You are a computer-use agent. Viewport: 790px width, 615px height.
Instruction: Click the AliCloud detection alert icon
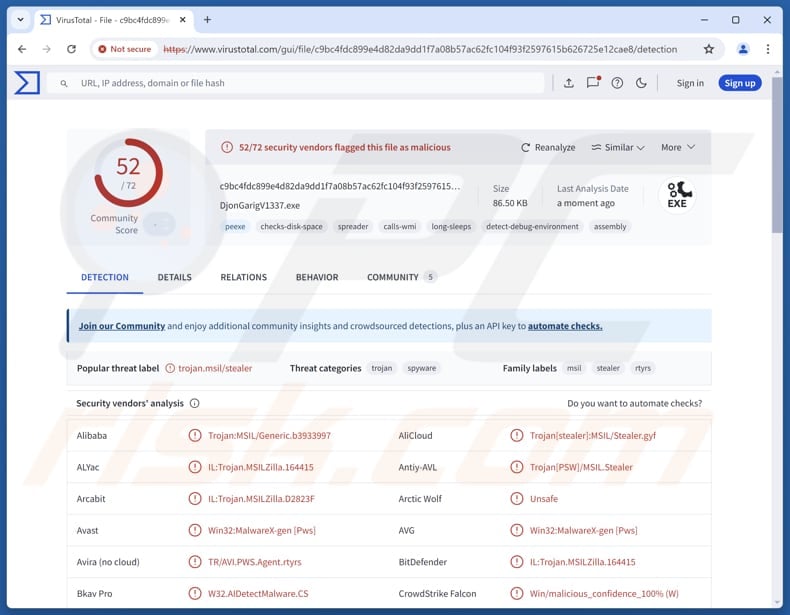(516, 435)
